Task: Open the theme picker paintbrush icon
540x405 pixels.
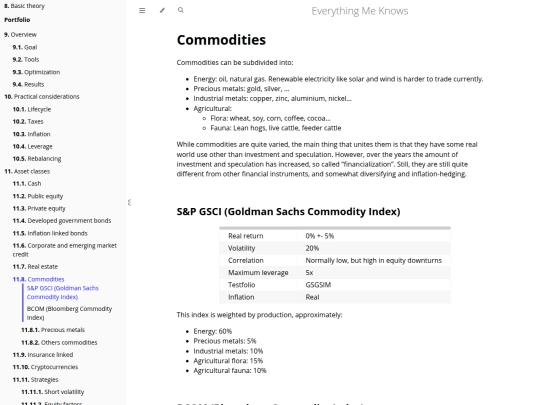Action: (162, 10)
